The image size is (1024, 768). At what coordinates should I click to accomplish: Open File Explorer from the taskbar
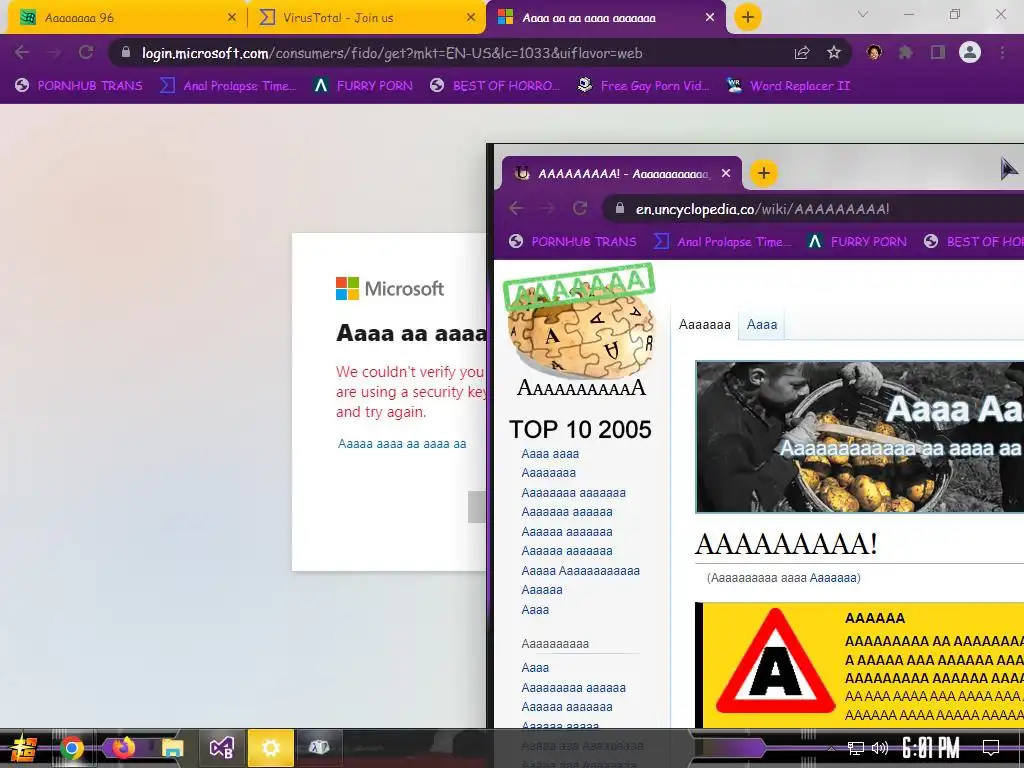click(172, 748)
